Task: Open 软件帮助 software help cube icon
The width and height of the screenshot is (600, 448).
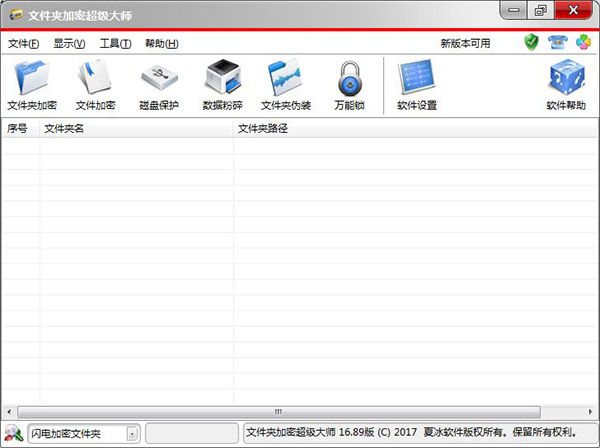Action: coord(566,85)
